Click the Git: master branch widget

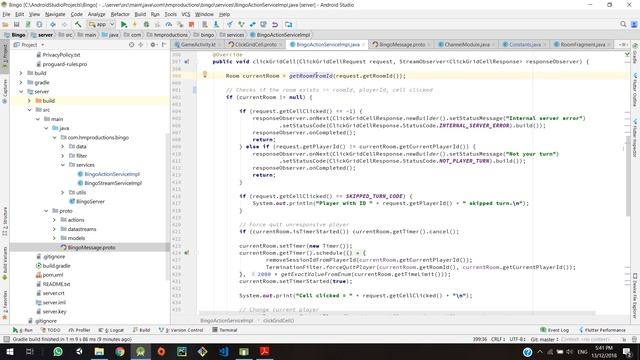544,339
